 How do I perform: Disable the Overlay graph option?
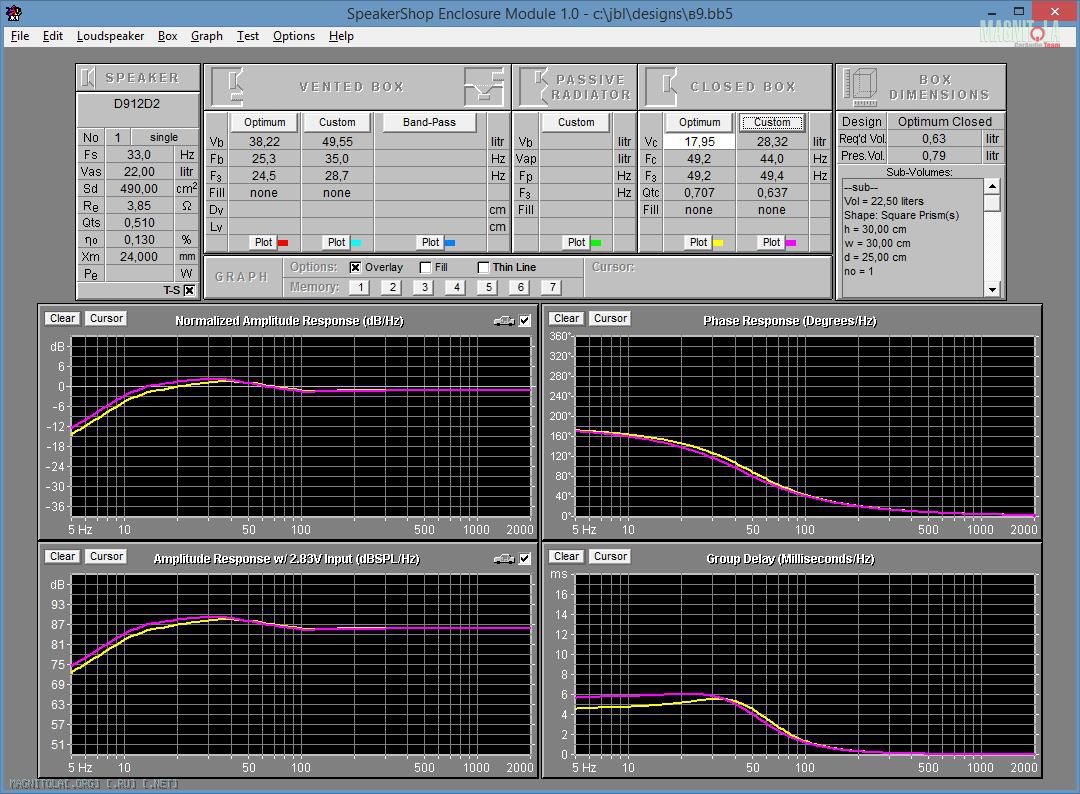point(355,267)
